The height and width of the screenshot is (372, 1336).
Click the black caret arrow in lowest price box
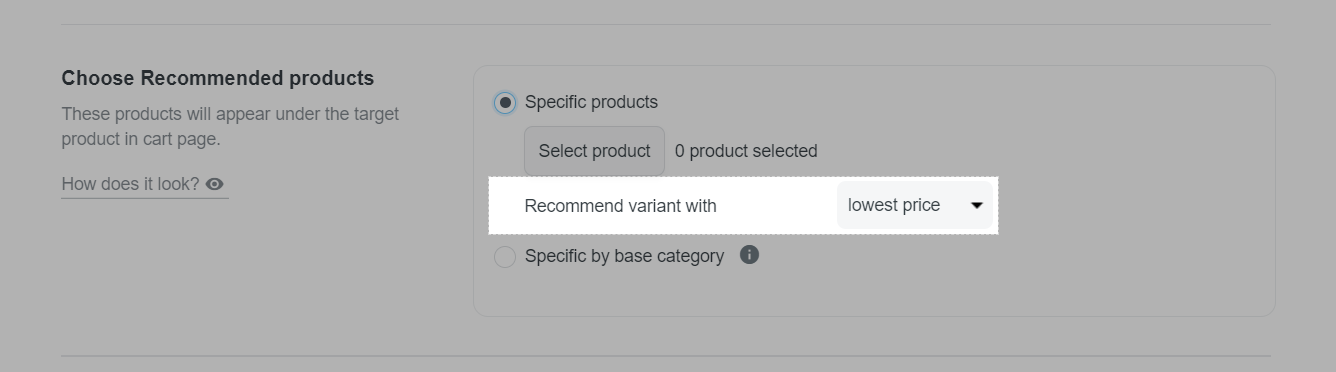(977, 205)
